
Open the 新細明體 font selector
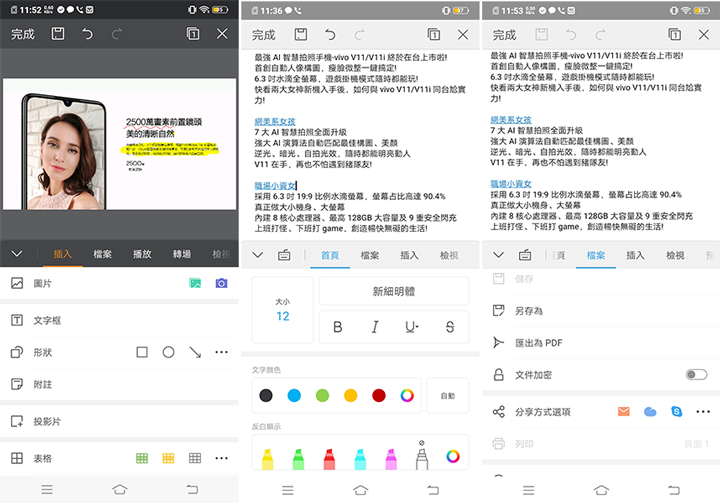pos(394,291)
